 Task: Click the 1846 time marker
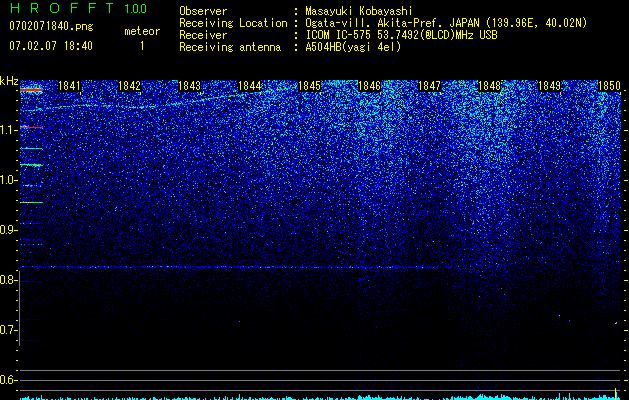(369, 86)
